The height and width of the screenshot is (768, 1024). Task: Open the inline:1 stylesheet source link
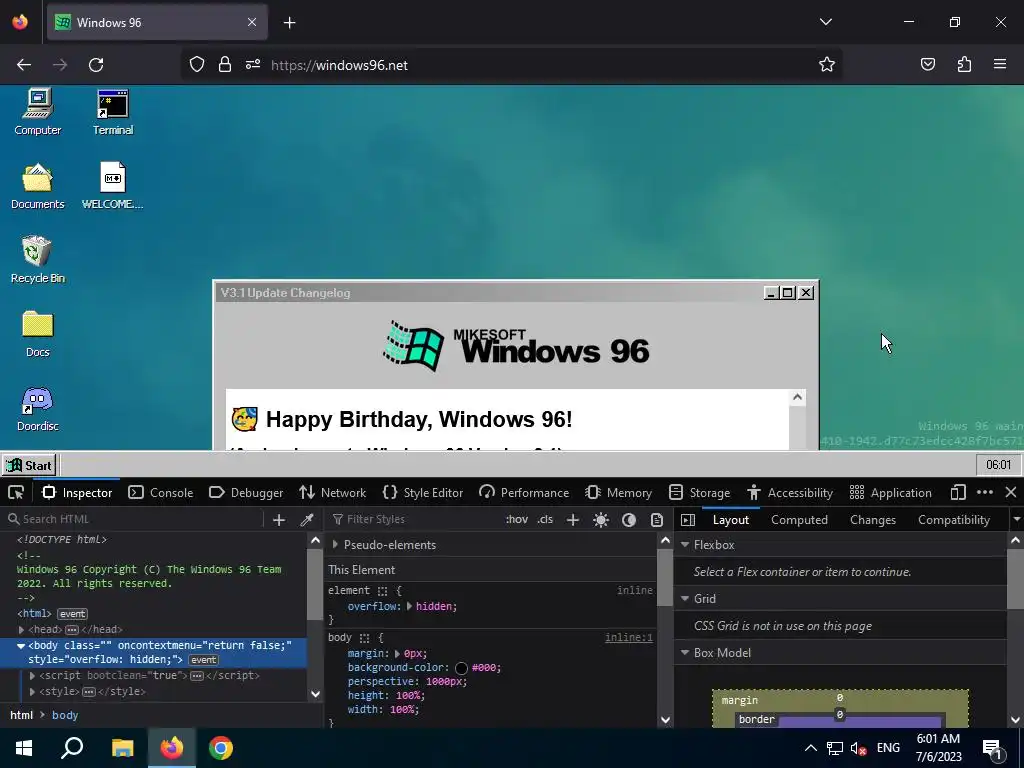pos(628,637)
